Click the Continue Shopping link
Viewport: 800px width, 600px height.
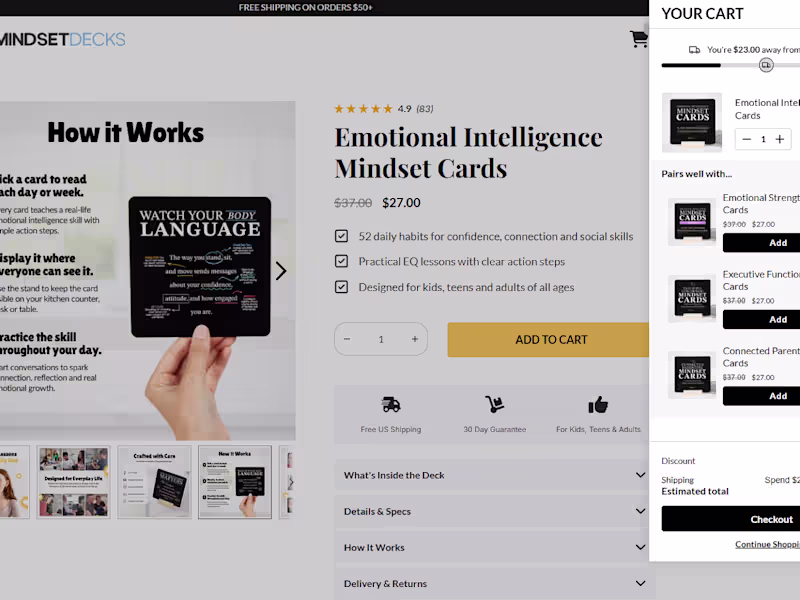tap(767, 544)
